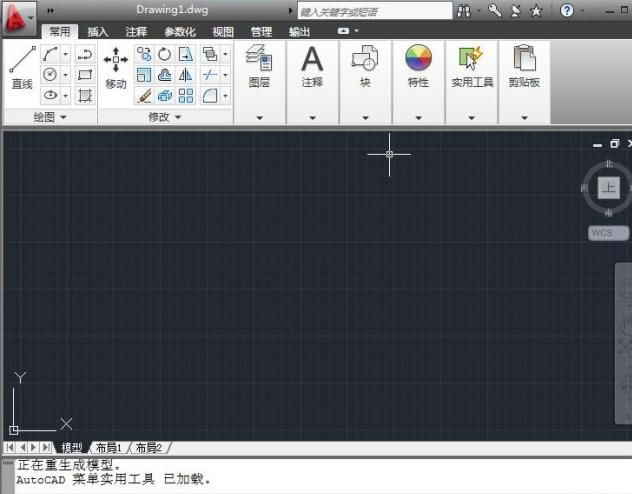Open the 剪贴板 clipboard panel button

click(x=524, y=66)
